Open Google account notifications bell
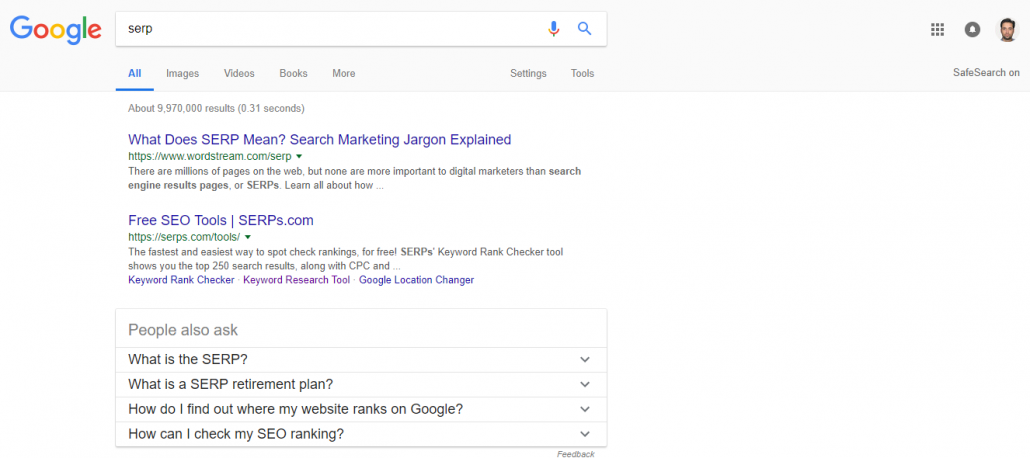1030x458 pixels. click(x=972, y=30)
